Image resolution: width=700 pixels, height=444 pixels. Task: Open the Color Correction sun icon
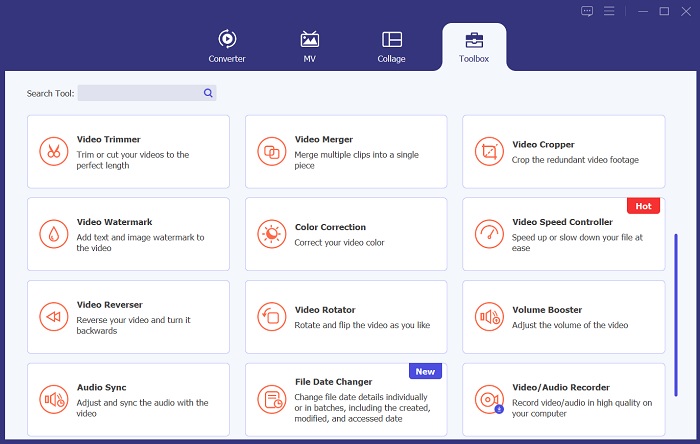[x=271, y=234]
